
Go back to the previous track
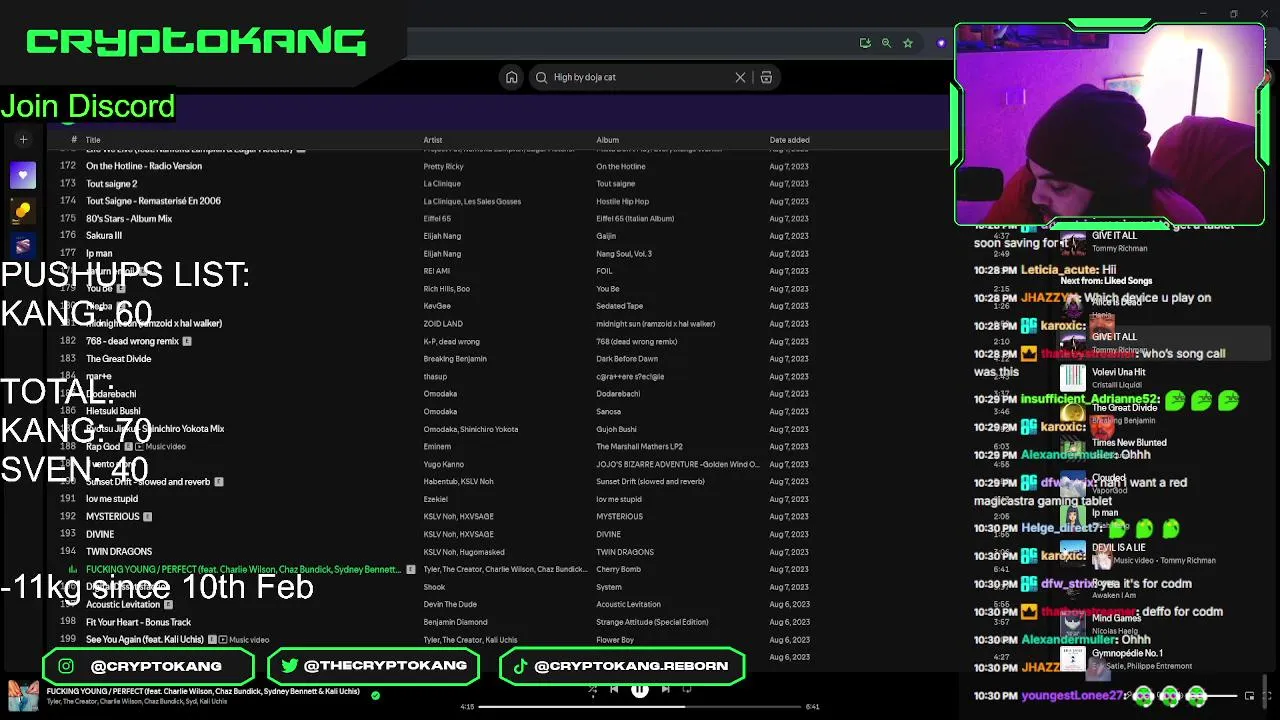[x=614, y=688]
